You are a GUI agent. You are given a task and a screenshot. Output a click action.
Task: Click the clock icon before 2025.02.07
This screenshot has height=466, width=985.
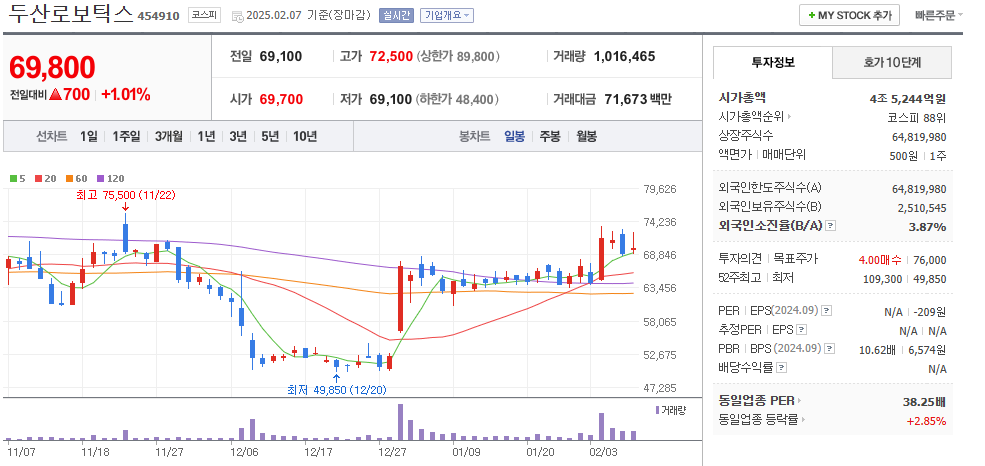238,16
